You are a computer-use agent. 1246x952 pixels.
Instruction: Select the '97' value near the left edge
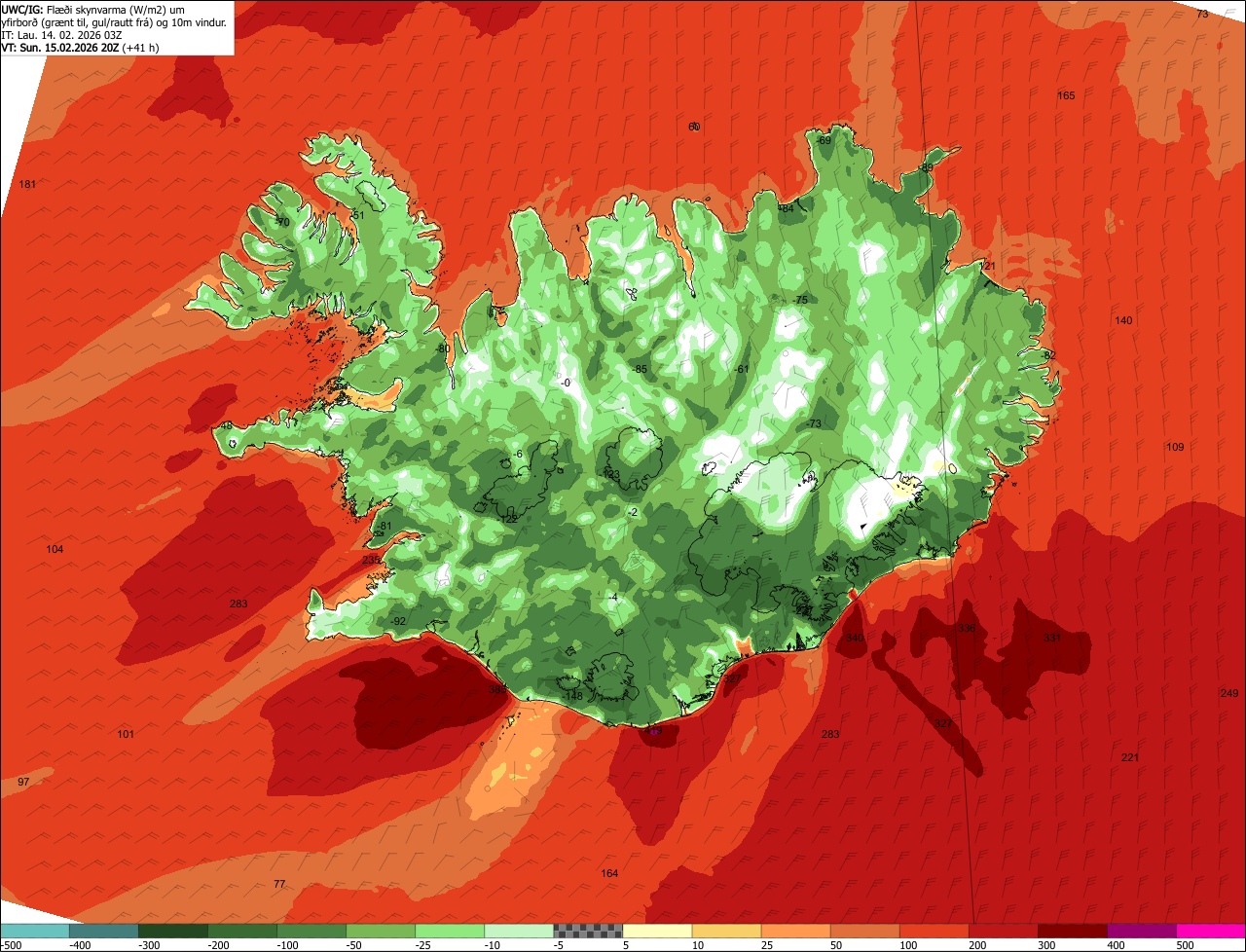[x=23, y=782]
